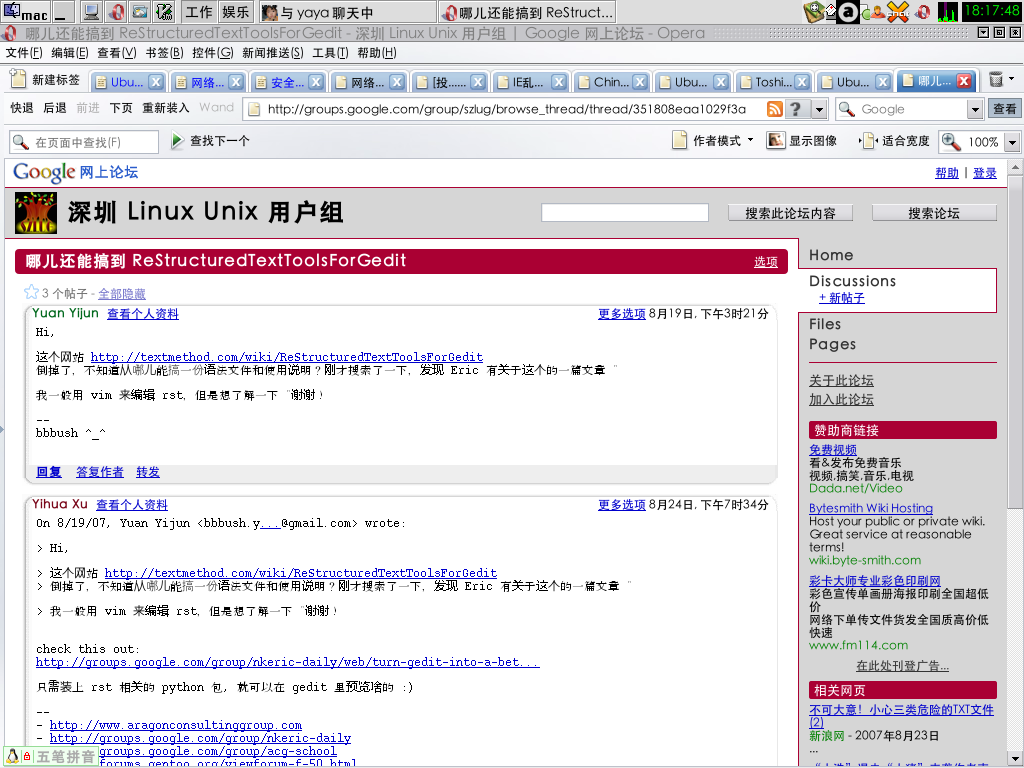Open the orange X chat tray icon
The image size is (1024, 768).
click(x=898, y=12)
